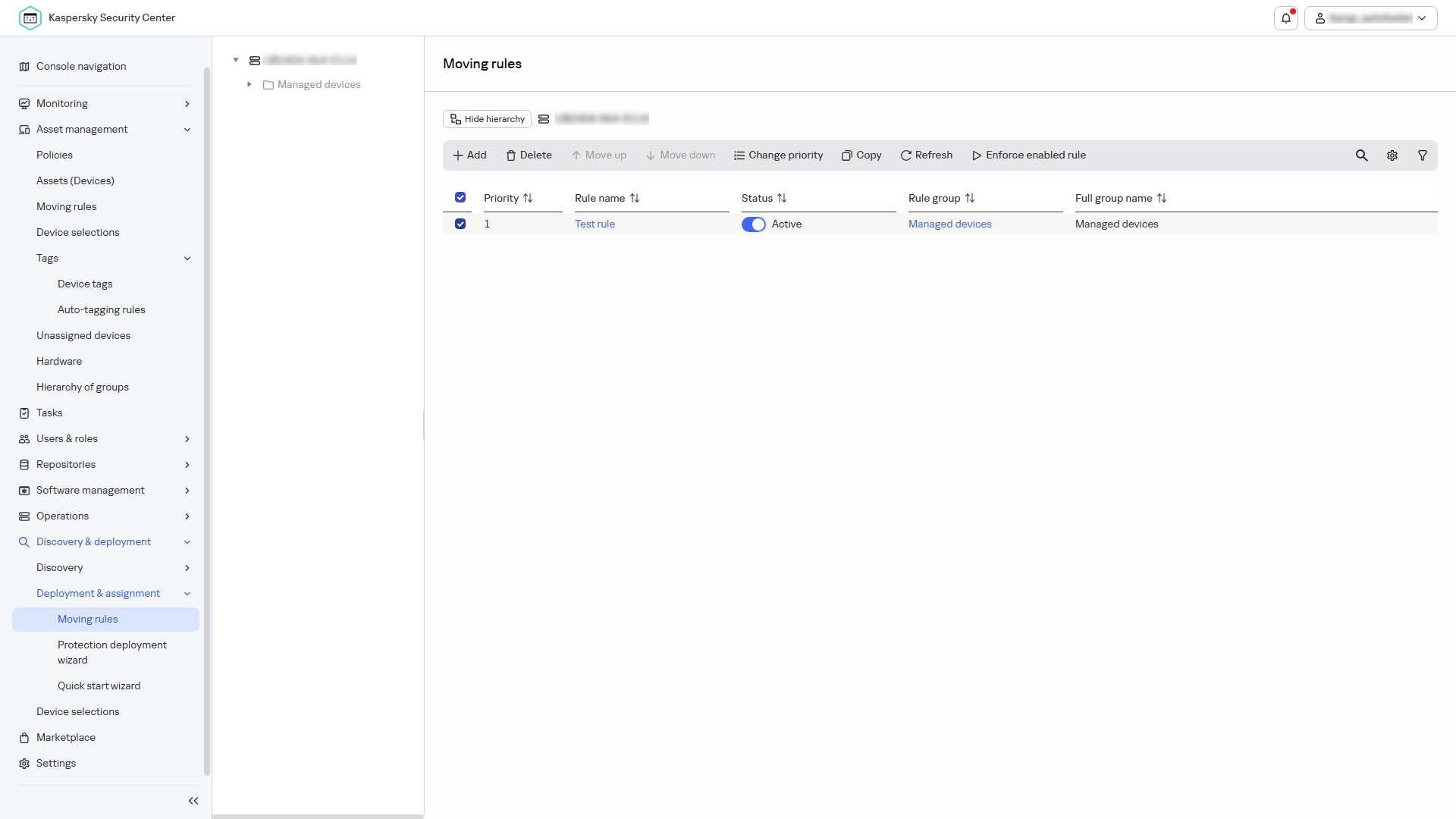Screen dimensions: 1456x819
Task: Open the filter funnel icon
Action: click(1423, 155)
